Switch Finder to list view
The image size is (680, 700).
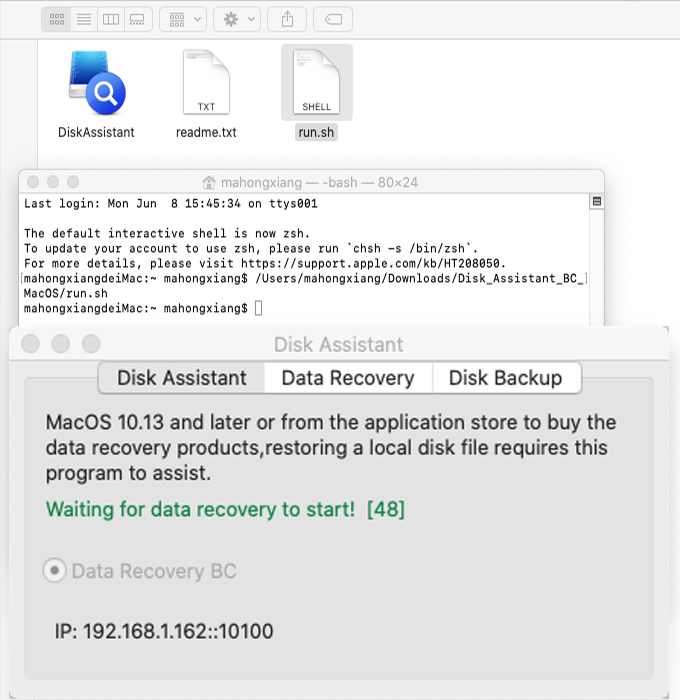click(84, 19)
